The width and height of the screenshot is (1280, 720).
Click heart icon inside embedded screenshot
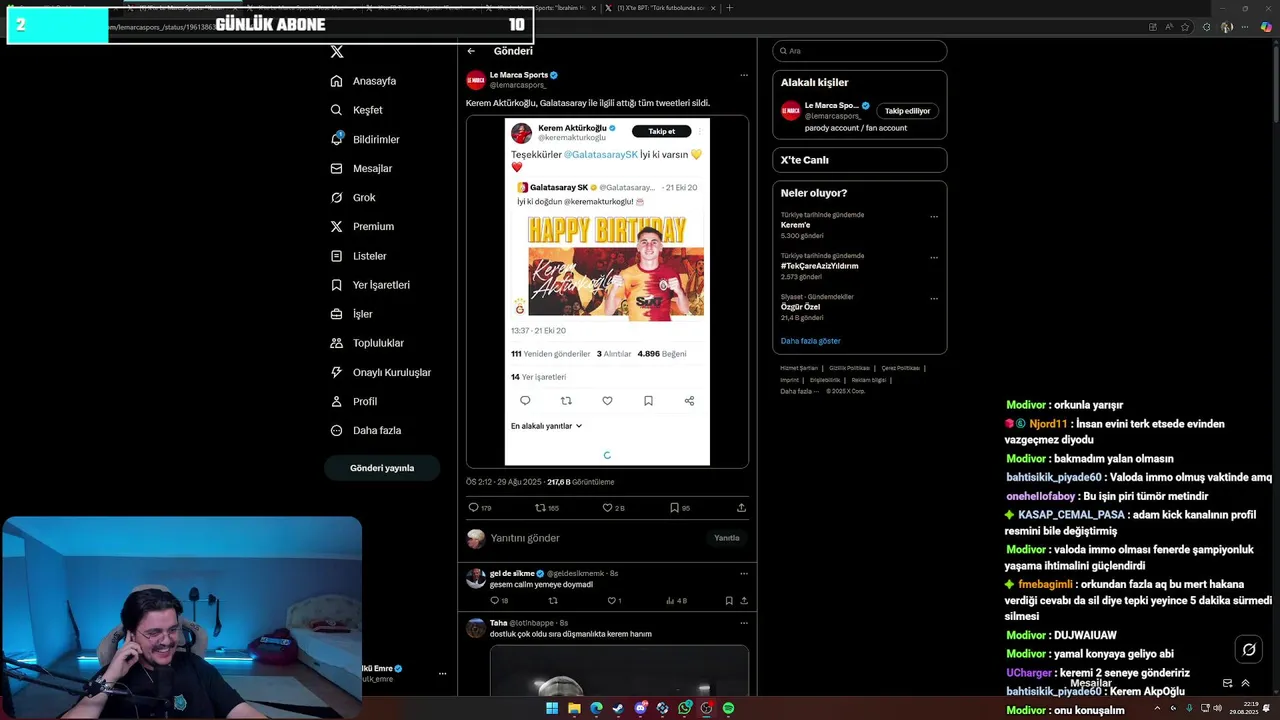click(607, 401)
